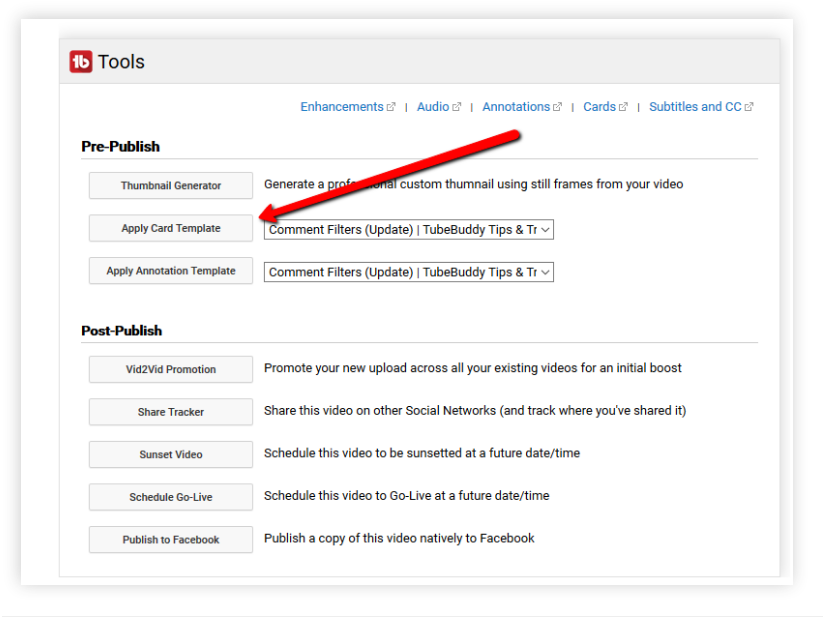Open the Annotations link
This screenshot has height=619, width=823.
pos(515,106)
